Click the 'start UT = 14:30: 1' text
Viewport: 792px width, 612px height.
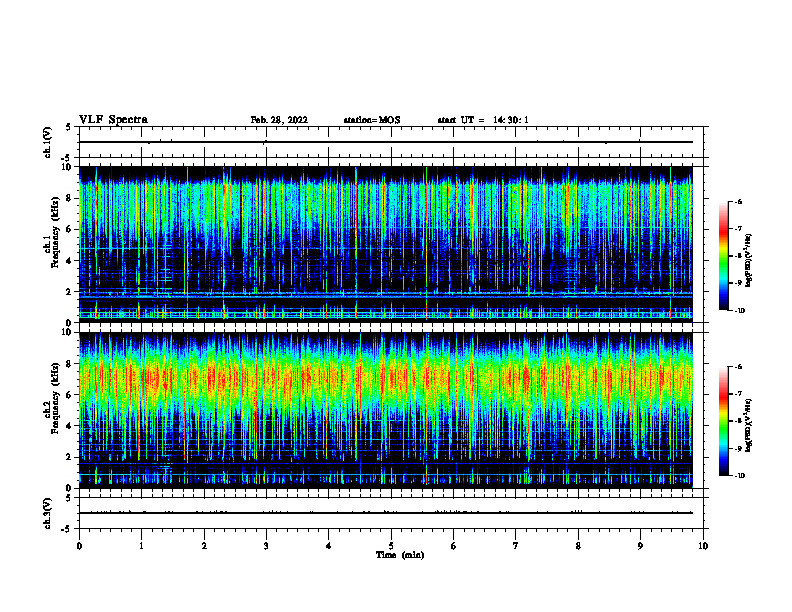click(x=483, y=120)
